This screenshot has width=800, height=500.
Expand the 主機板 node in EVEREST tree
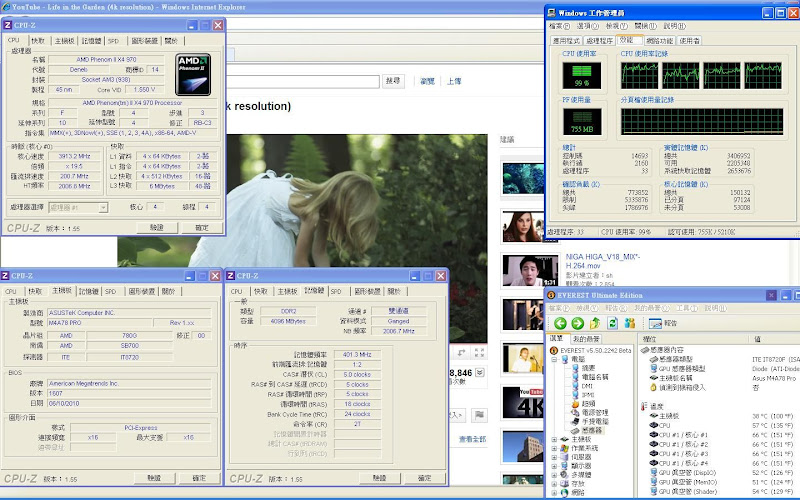554,439
